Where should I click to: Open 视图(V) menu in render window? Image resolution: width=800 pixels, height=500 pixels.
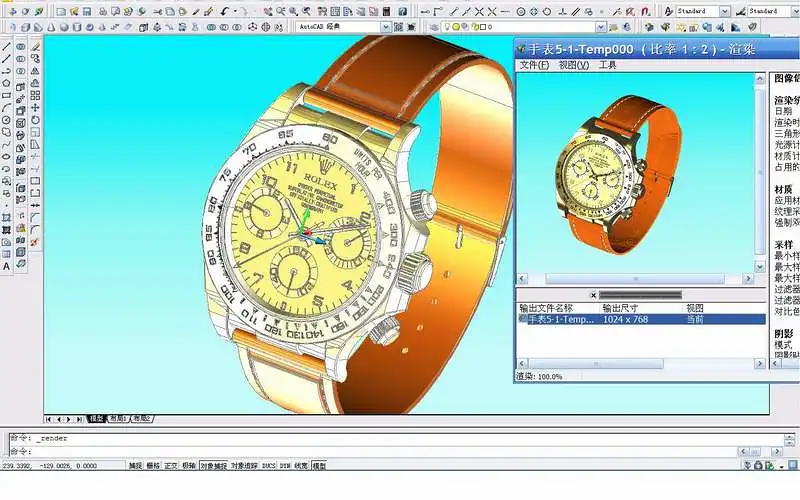(x=574, y=65)
